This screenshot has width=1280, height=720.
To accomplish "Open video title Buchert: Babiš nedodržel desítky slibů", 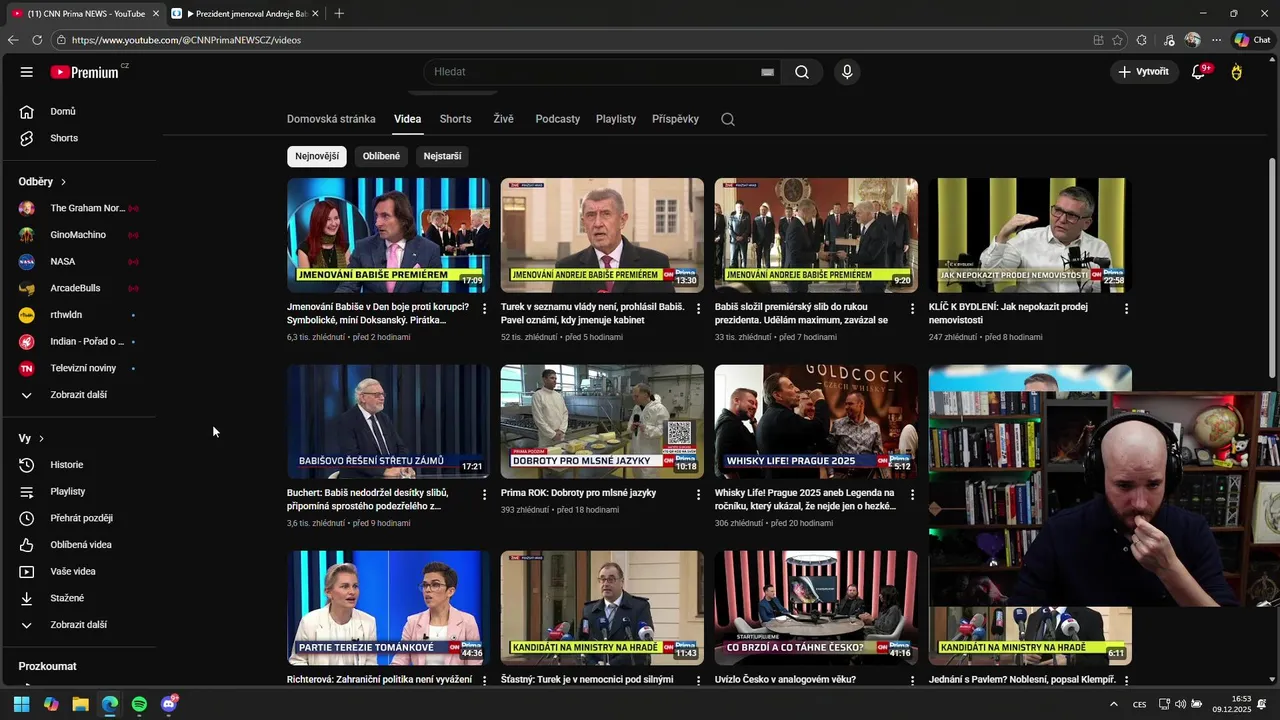I will click(x=368, y=499).
